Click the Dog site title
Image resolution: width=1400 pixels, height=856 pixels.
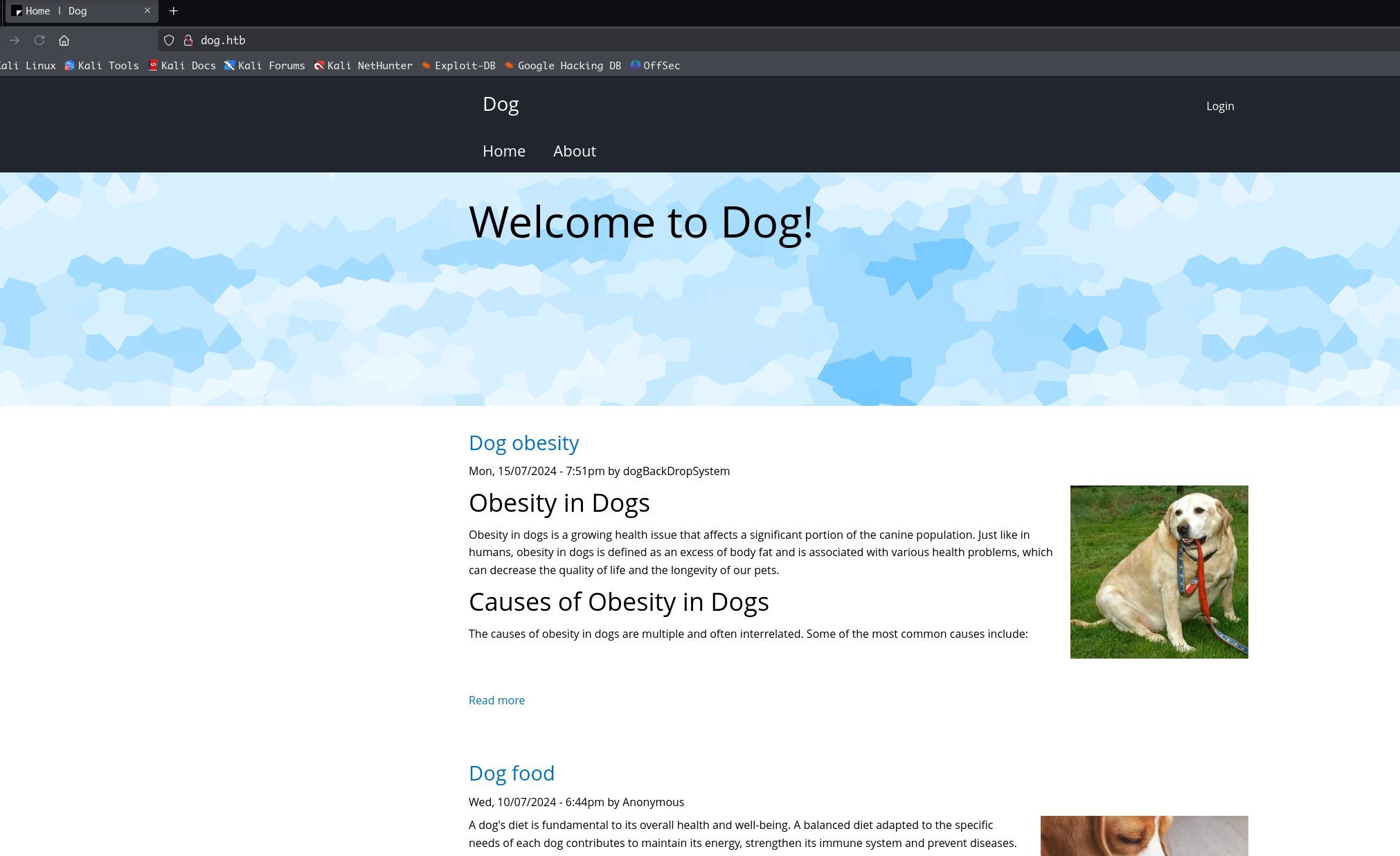point(501,105)
